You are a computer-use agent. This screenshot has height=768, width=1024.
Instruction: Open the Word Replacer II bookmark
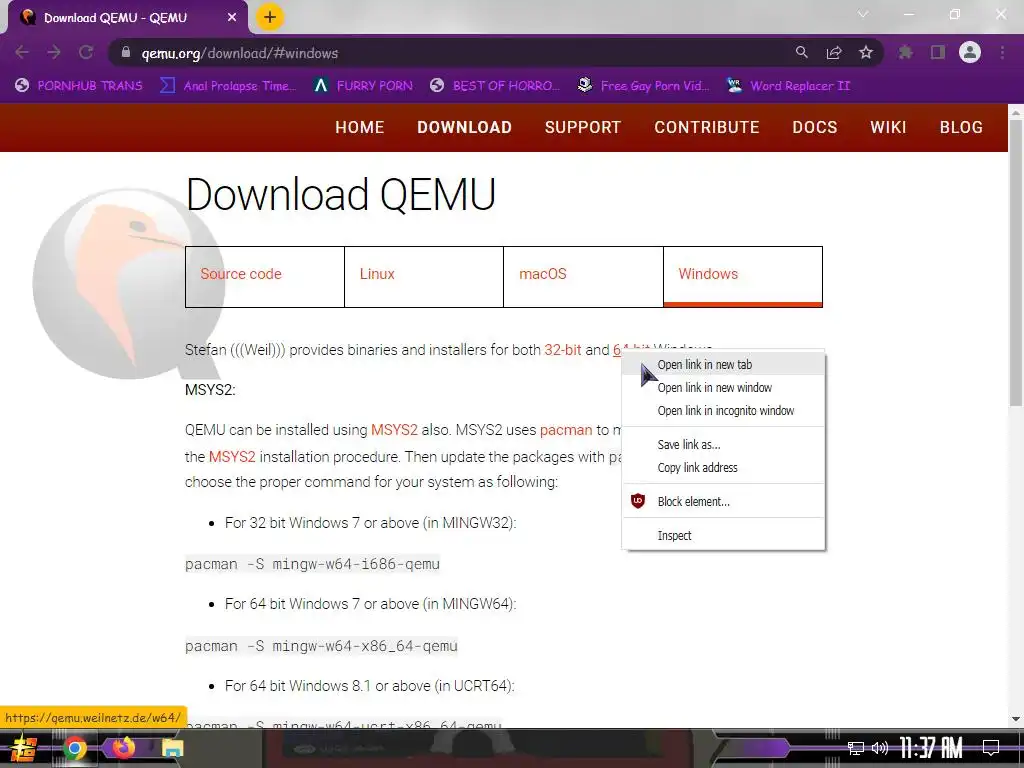coord(788,86)
